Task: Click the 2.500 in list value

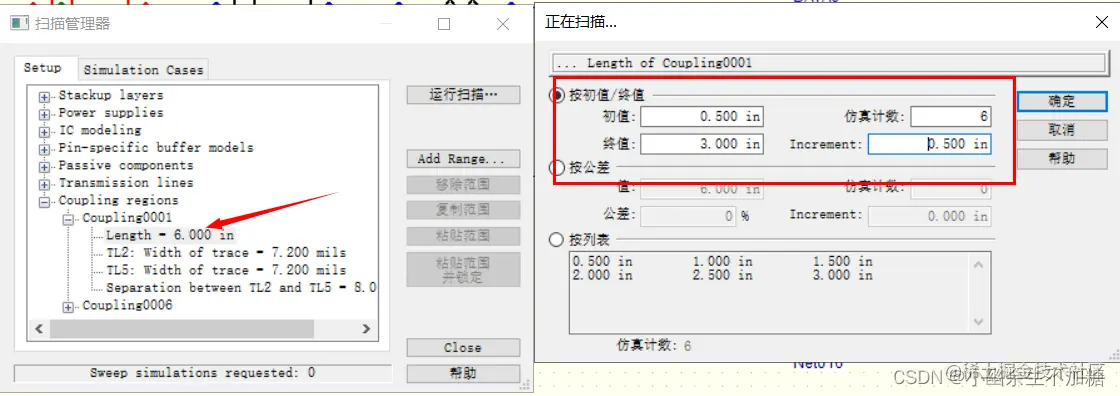Action: [722, 275]
